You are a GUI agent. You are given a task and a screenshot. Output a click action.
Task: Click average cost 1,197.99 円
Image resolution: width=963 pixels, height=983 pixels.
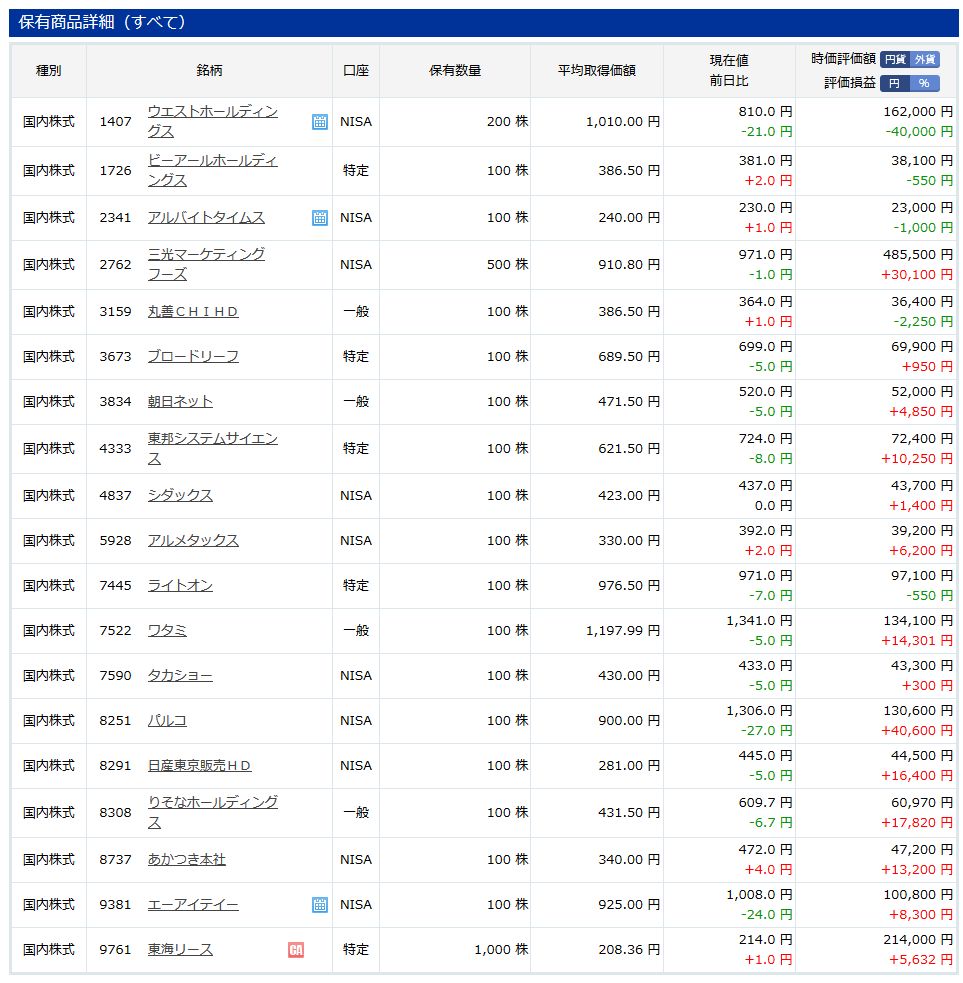click(623, 631)
